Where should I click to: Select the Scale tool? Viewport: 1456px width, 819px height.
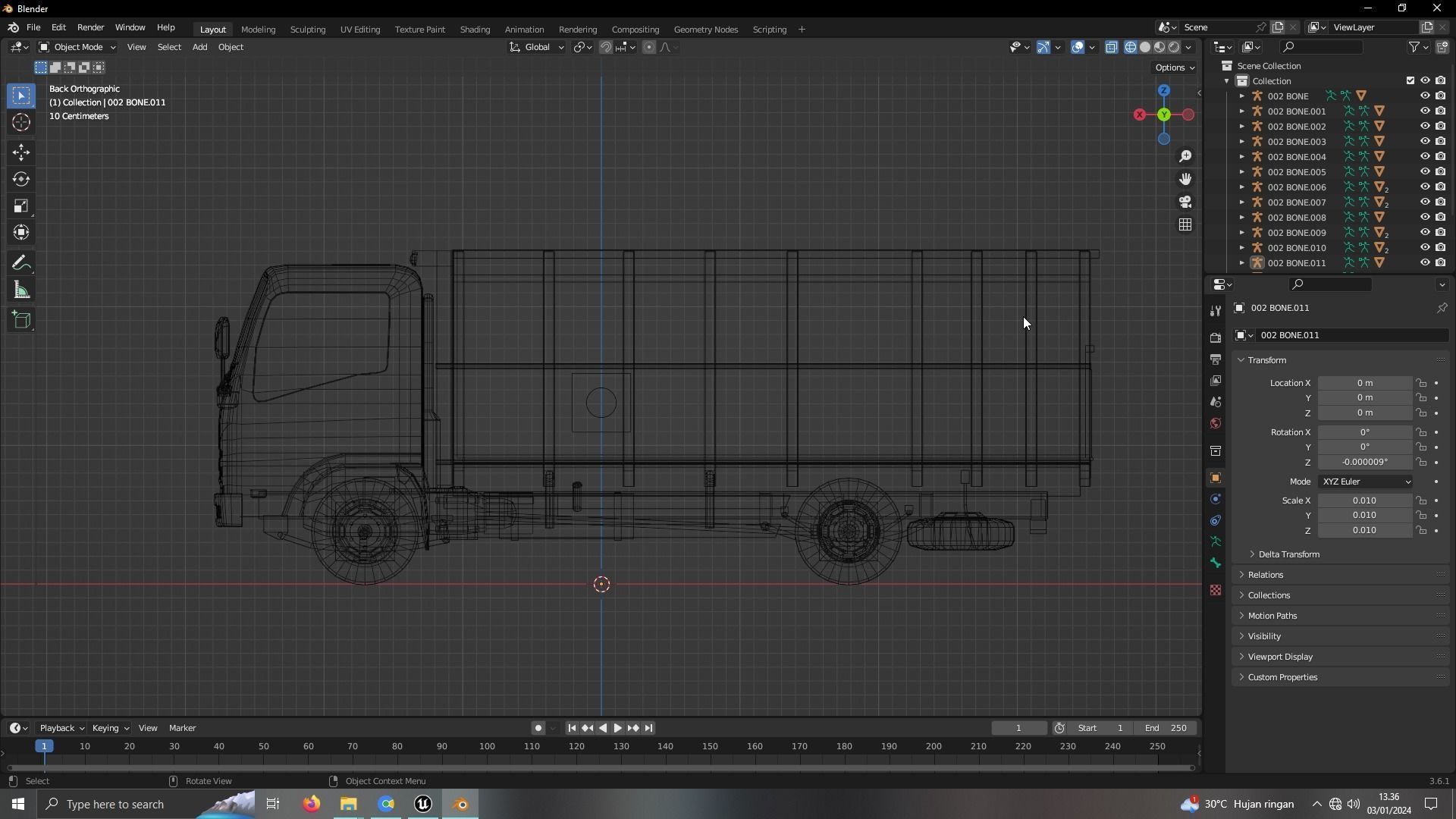click(21, 206)
